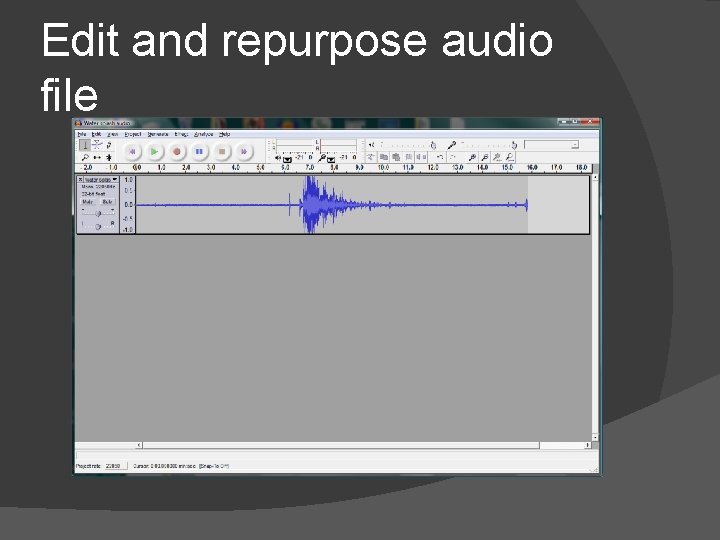Click the horizontal scrollbar thumb
Image resolution: width=720 pixels, height=540 pixels.
click(341, 445)
